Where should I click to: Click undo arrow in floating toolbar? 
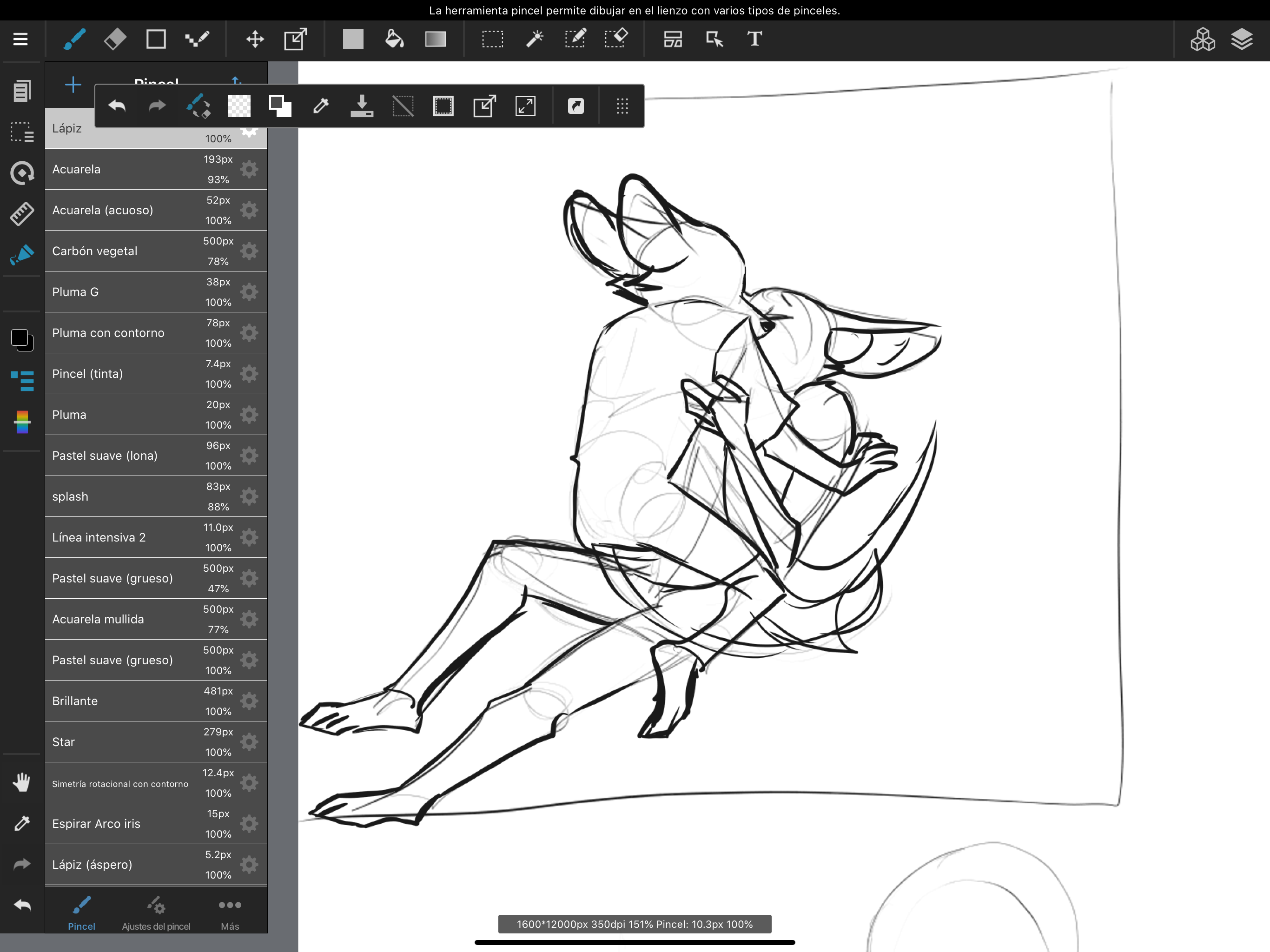tap(117, 106)
